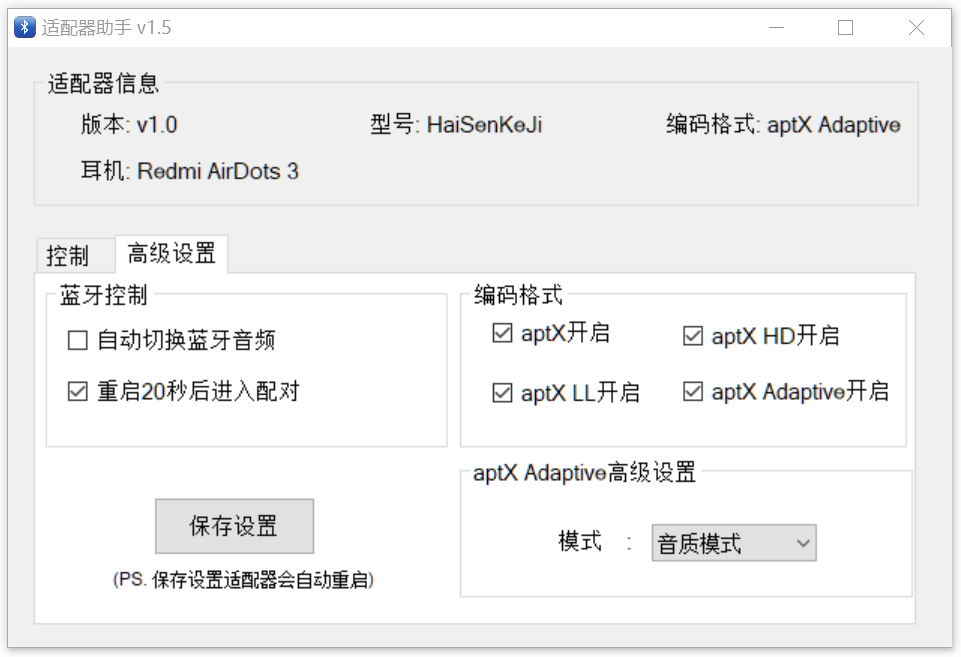The height and width of the screenshot is (657, 961).
Task: Disable aptX HD开启 checkbox
Action: click(693, 336)
